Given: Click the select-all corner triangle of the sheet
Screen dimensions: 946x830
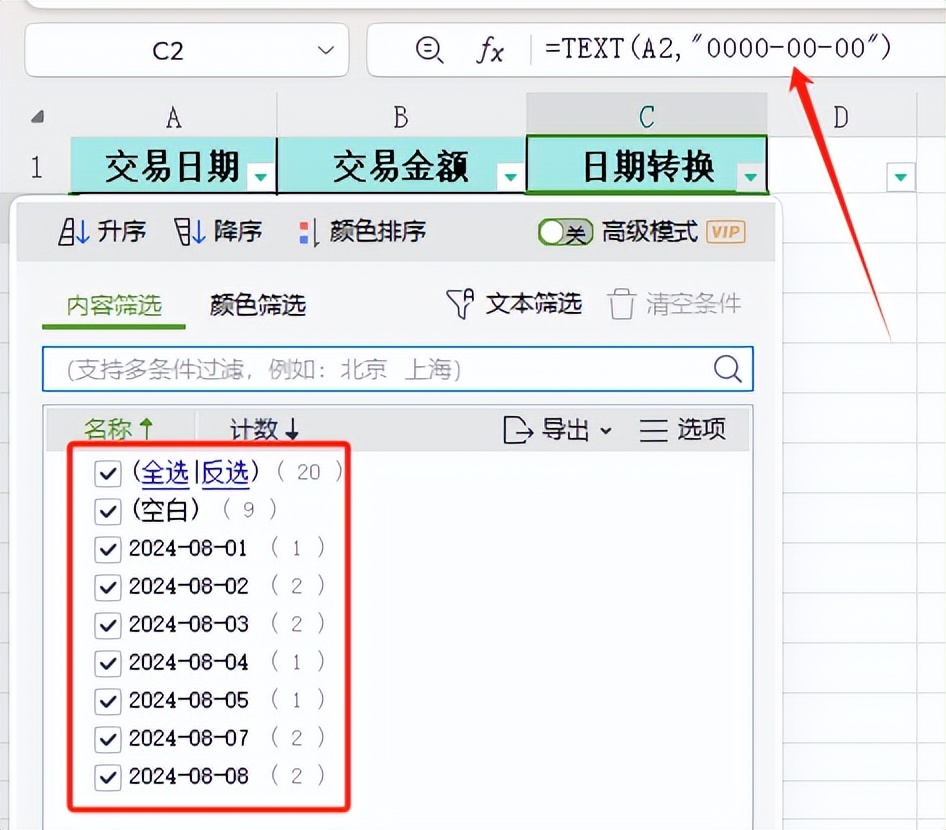Looking at the screenshot, I should (x=37, y=116).
